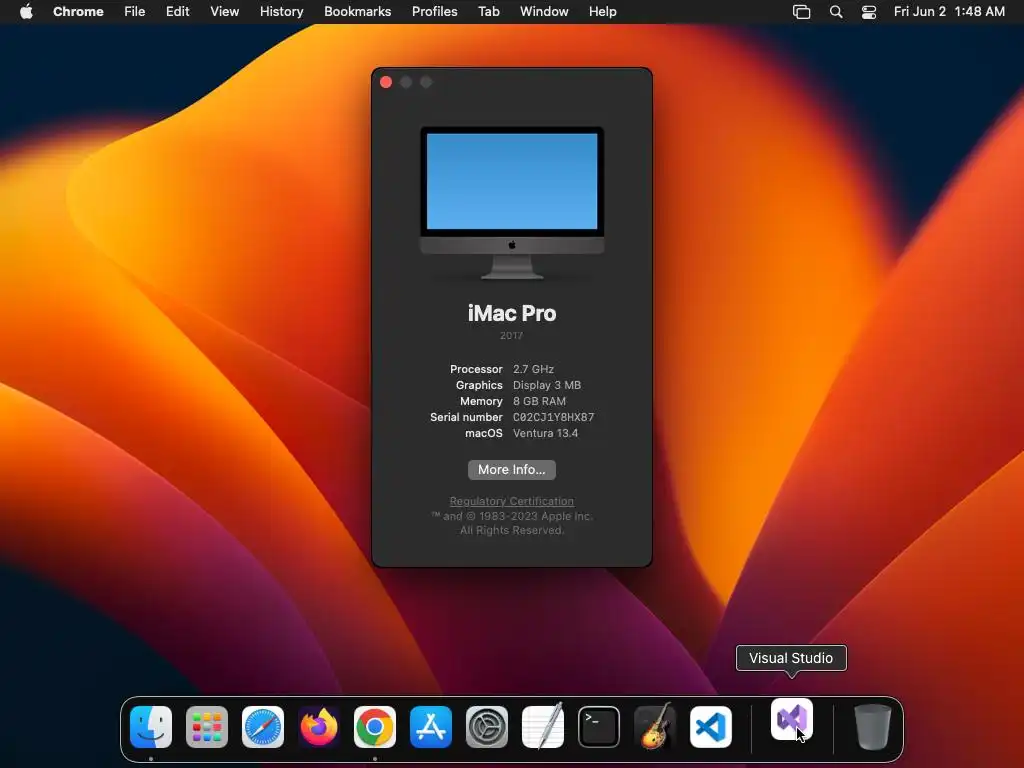Click the 2.7 GHz processor value
1024x768 pixels.
pyautogui.click(x=534, y=369)
